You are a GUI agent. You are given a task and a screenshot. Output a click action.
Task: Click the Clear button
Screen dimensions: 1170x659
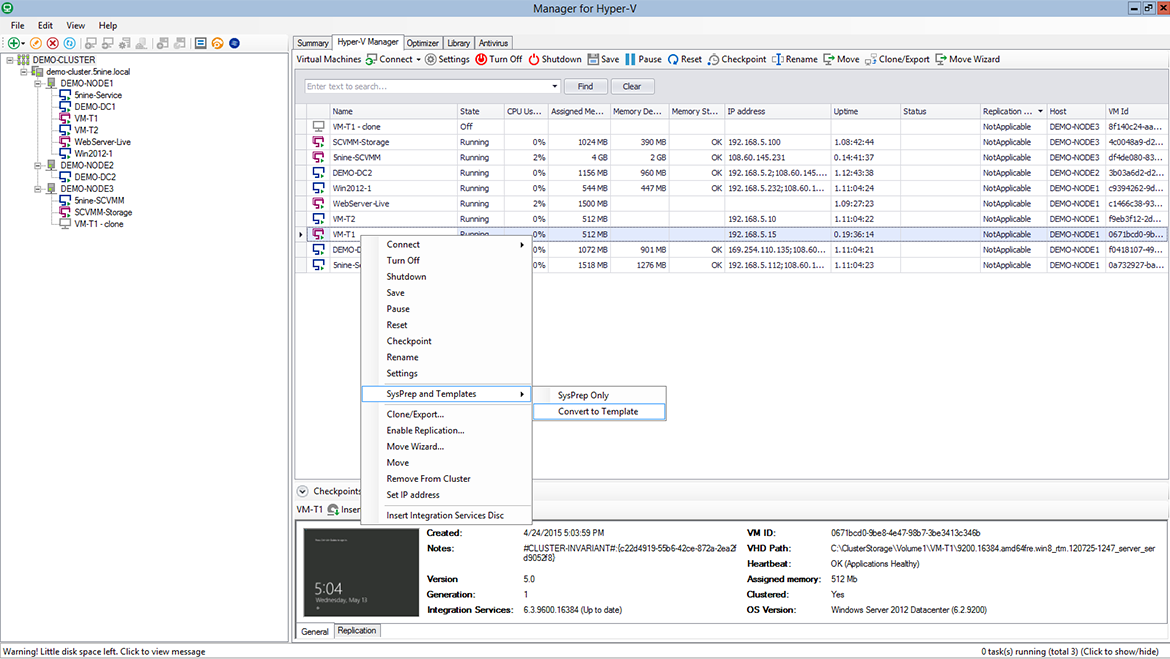click(x=632, y=87)
